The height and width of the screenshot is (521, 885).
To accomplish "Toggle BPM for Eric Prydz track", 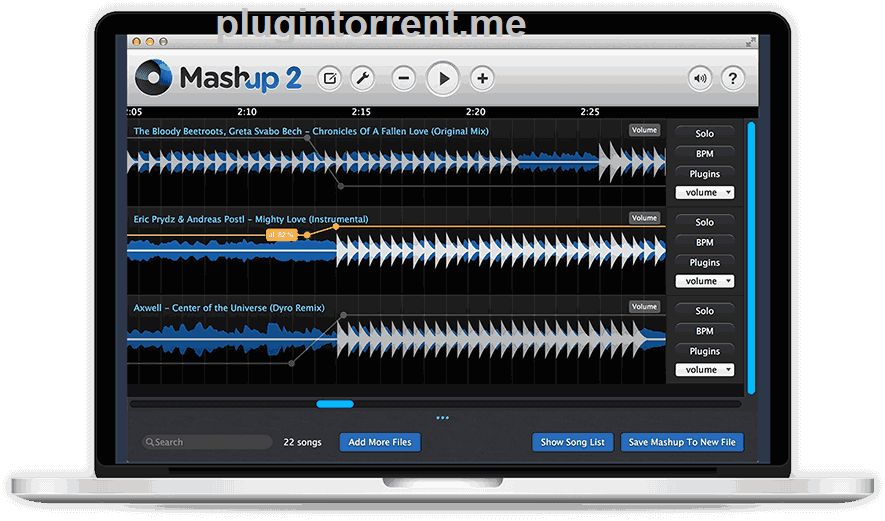I will pos(704,242).
